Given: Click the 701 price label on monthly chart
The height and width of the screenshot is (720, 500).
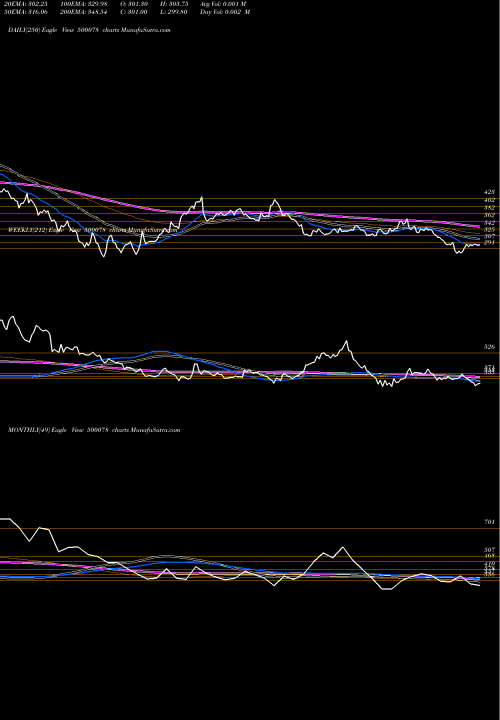Looking at the screenshot, I should (x=489, y=522).
